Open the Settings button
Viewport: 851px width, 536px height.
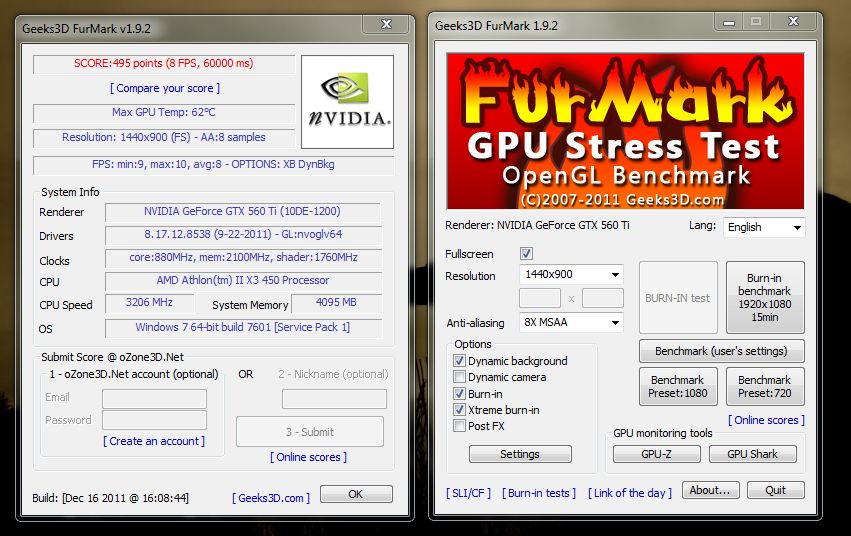tap(520, 454)
